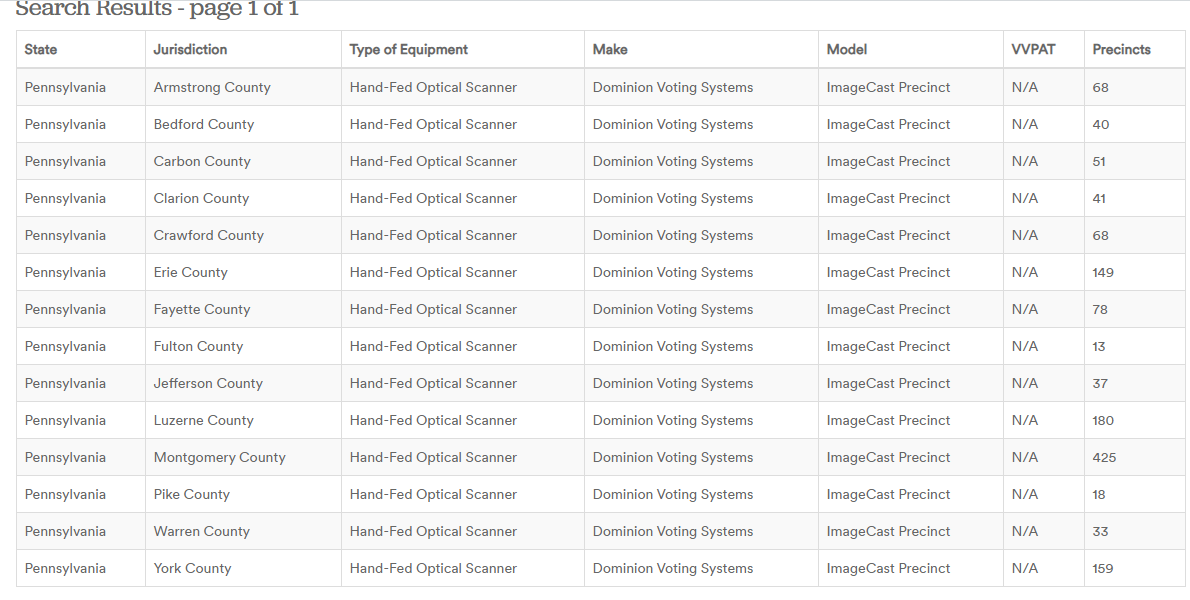1190x600 pixels.
Task: Click Hand-Fed Optical Scanner in Erie County row
Action: pos(433,272)
